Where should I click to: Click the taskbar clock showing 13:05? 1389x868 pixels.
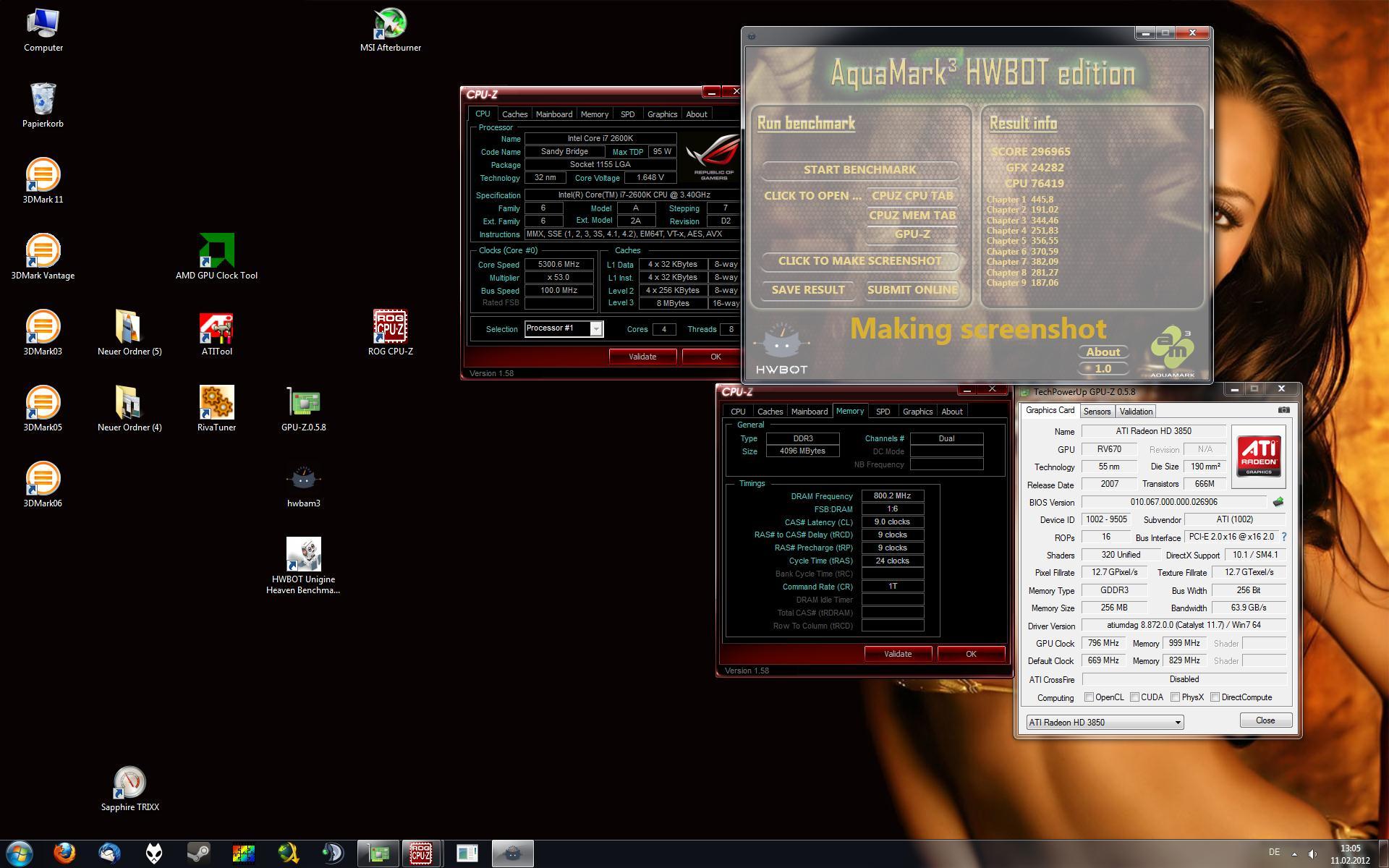click(x=1350, y=854)
